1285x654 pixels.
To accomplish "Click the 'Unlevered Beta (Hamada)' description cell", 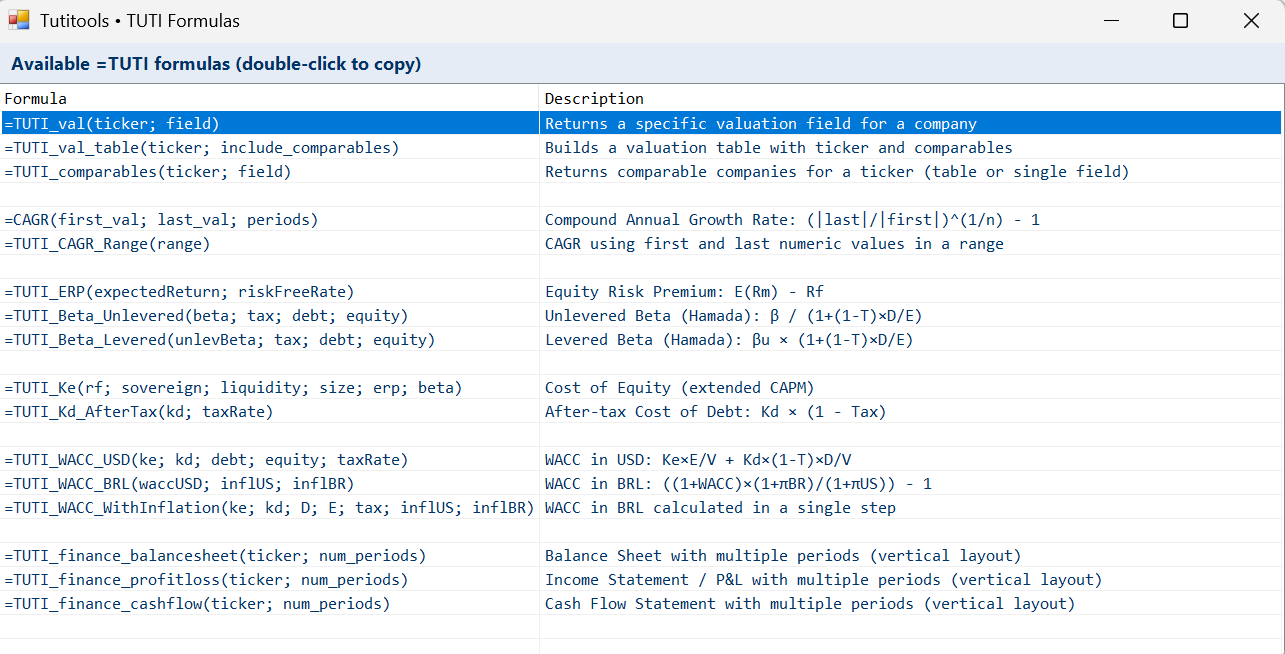I will [733, 316].
